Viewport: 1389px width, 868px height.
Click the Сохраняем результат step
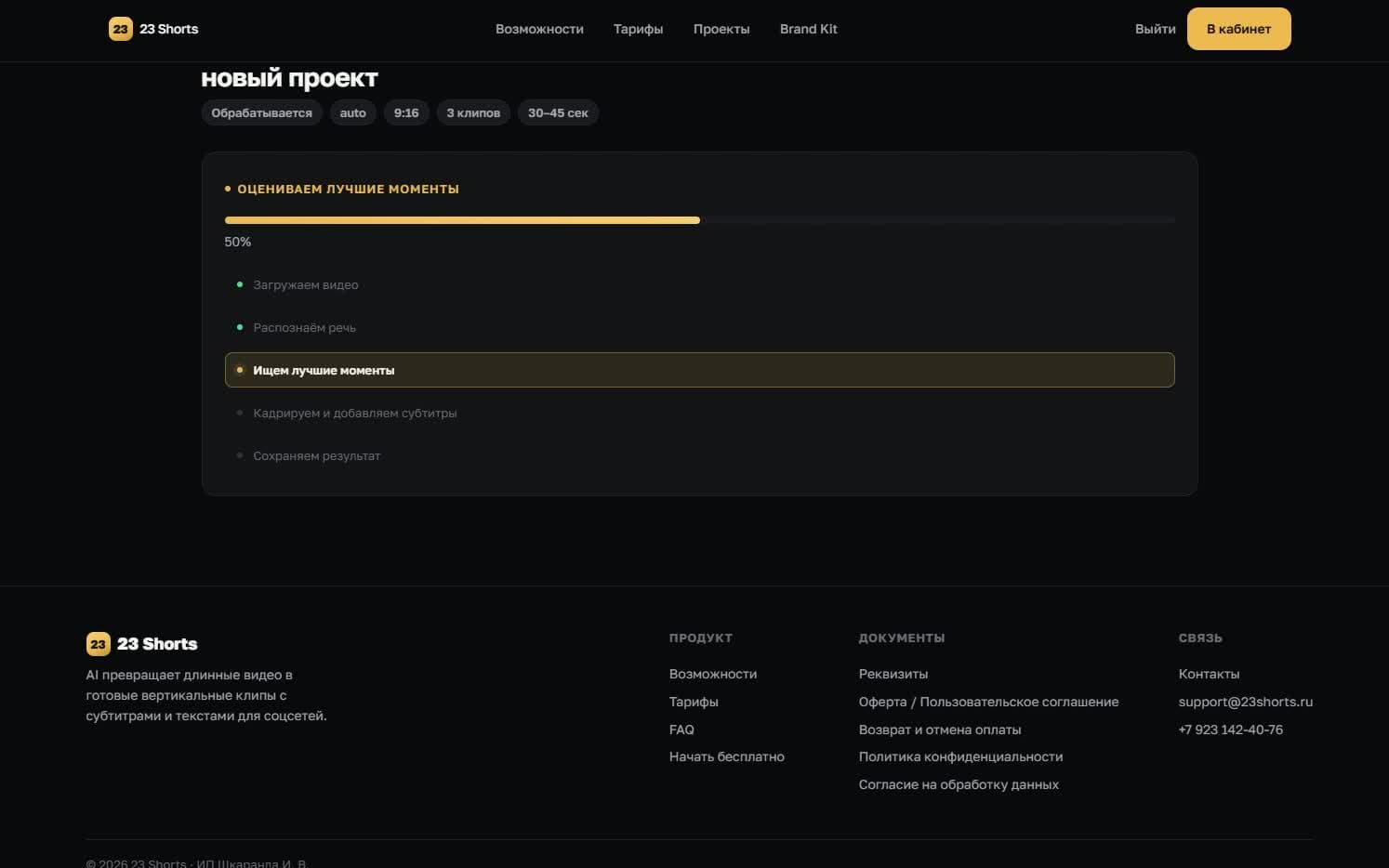click(x=699, y=455)
